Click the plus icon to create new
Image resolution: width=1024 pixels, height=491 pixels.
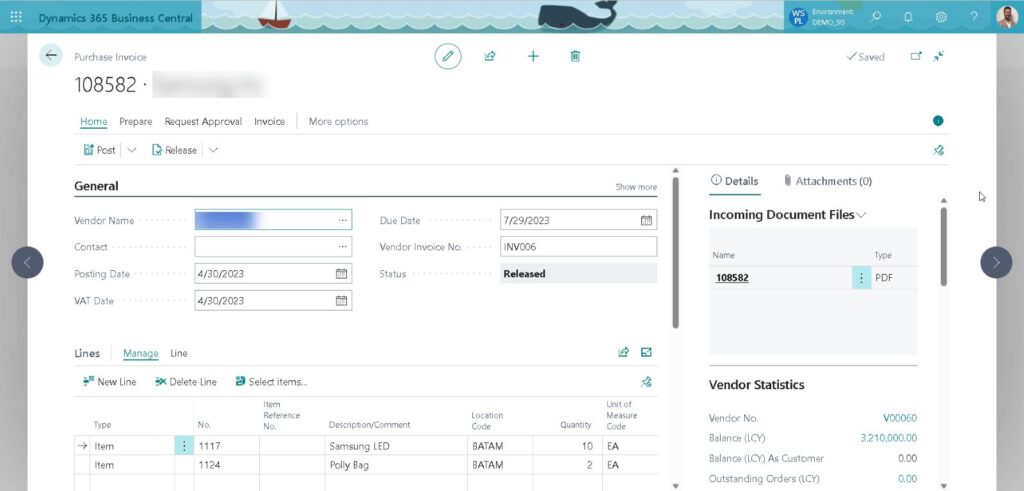[533, 57]
